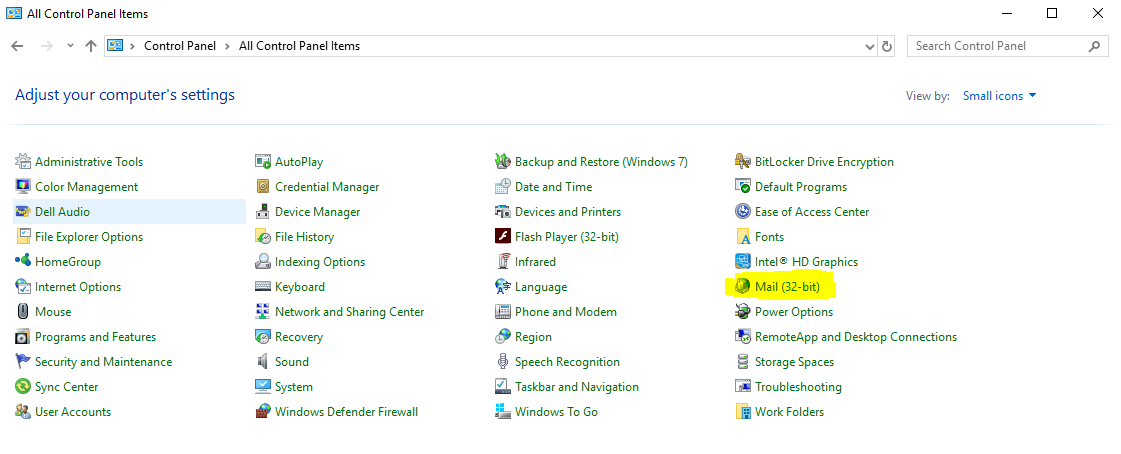
Task: Click the Control Panel breadcrumb segment
Action: 179,46
